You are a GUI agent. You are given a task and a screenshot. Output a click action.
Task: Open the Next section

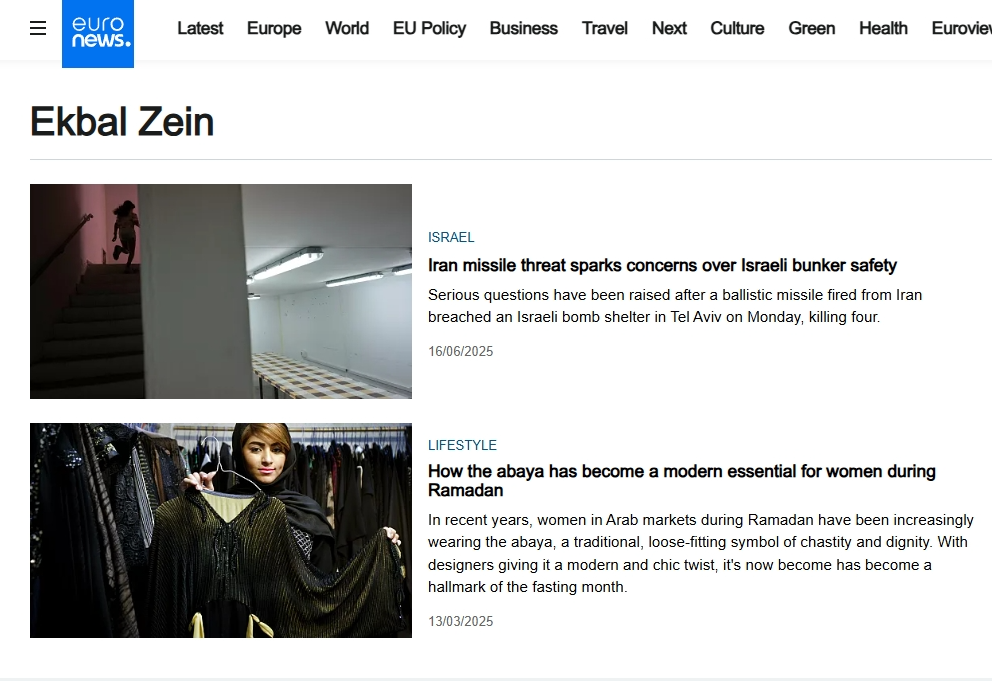click(x=669, y=28)
